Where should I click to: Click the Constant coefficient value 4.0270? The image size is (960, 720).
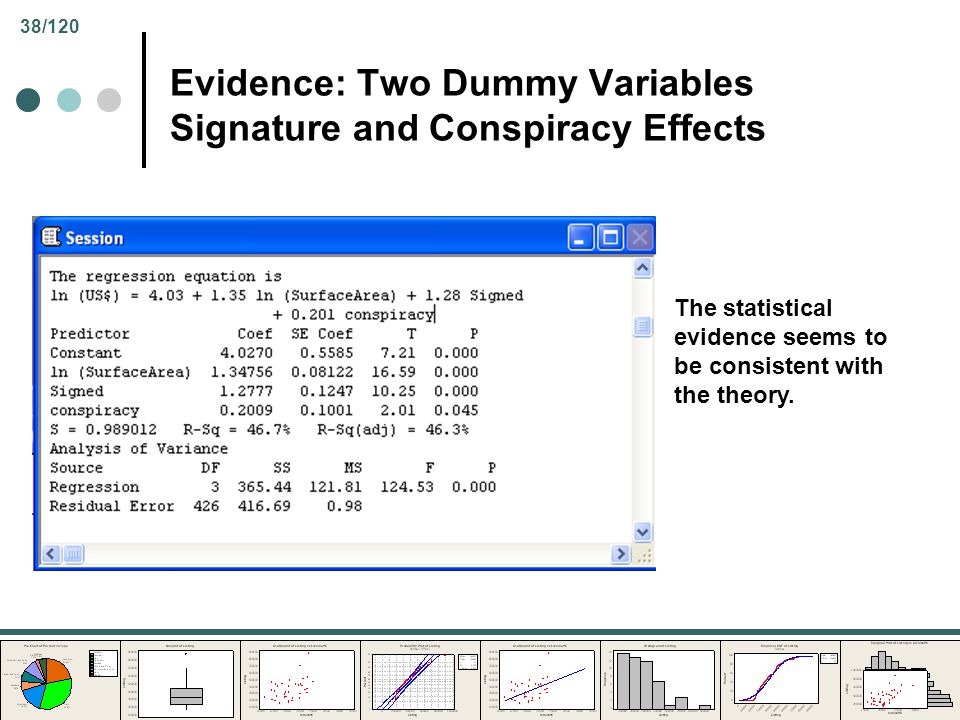246,353
